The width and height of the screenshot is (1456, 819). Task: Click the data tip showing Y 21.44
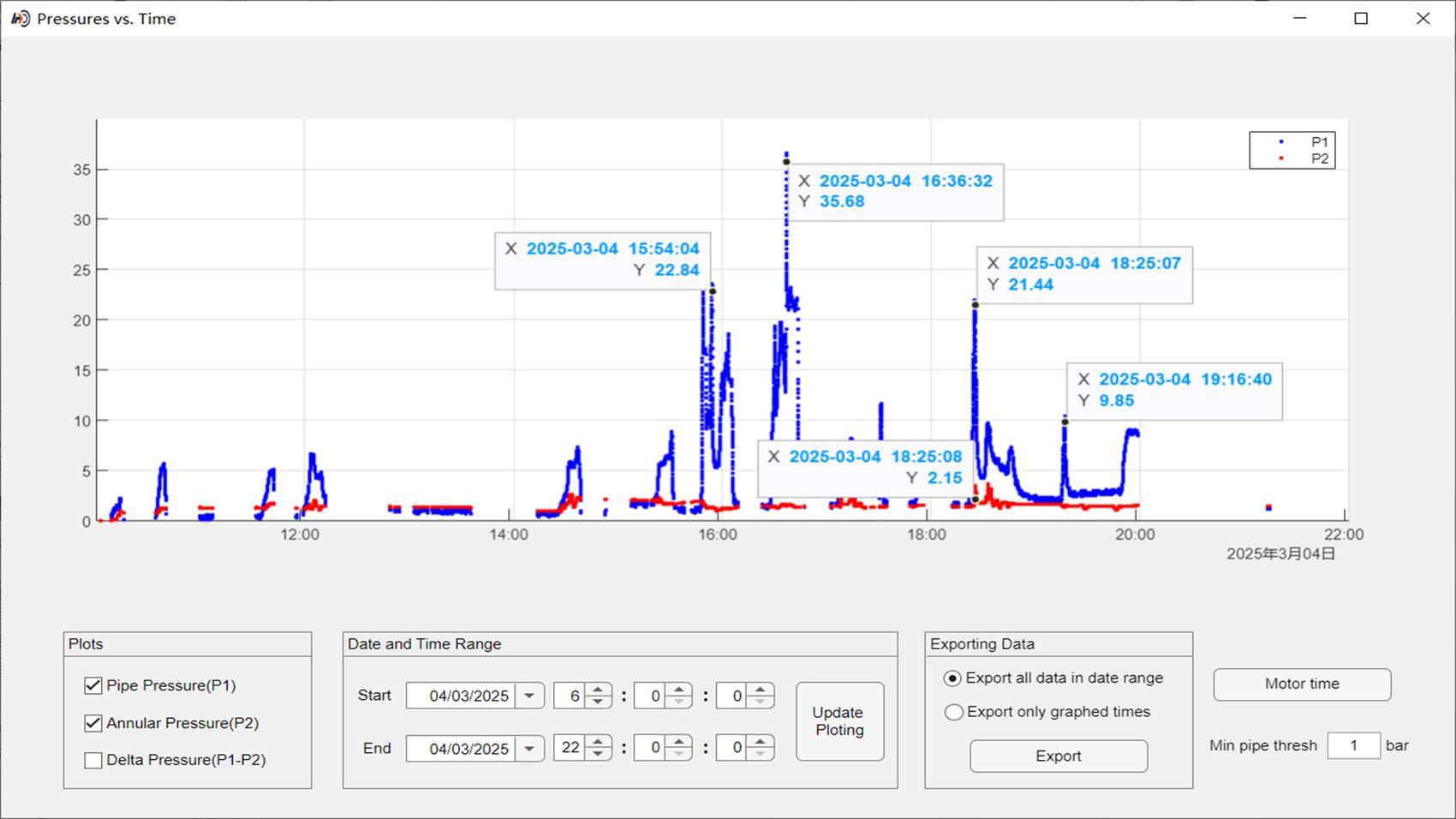[1084, 275]
